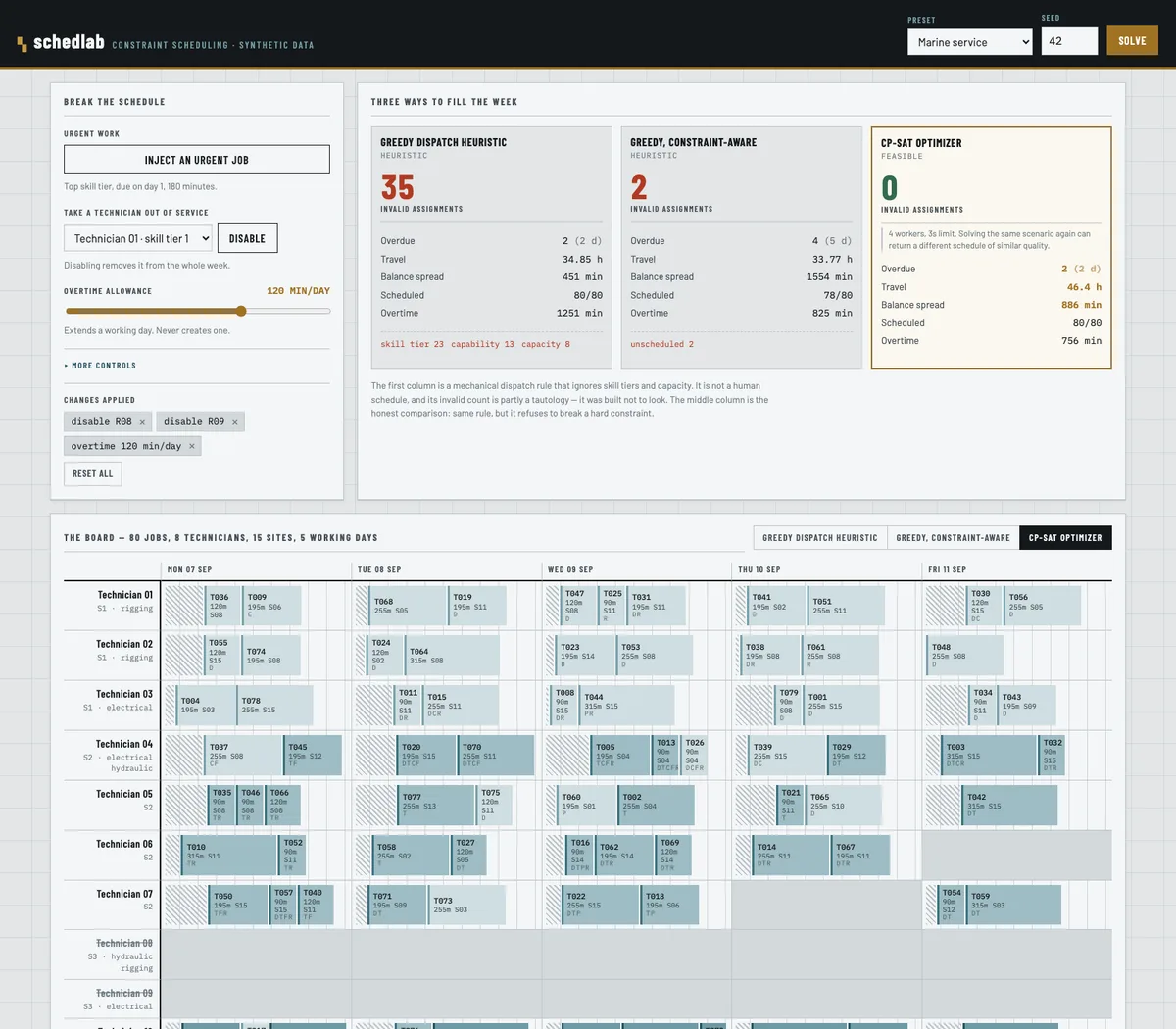Click job block T037 for Technician 04

click(244, 755)
